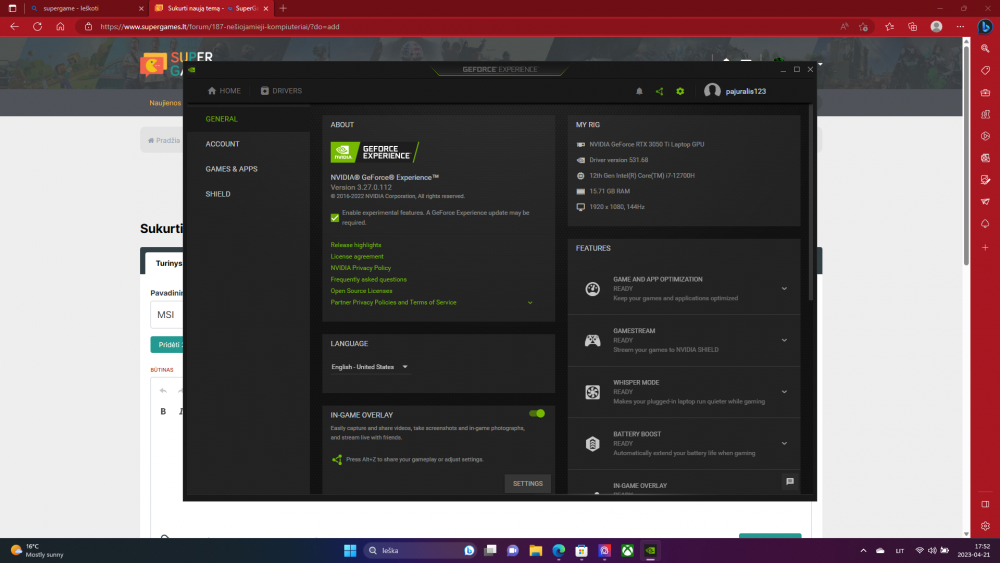This screenshot has height=563, width=1000.
Task: Click the Bold button in forum editor
Action: tap(163, 411)
